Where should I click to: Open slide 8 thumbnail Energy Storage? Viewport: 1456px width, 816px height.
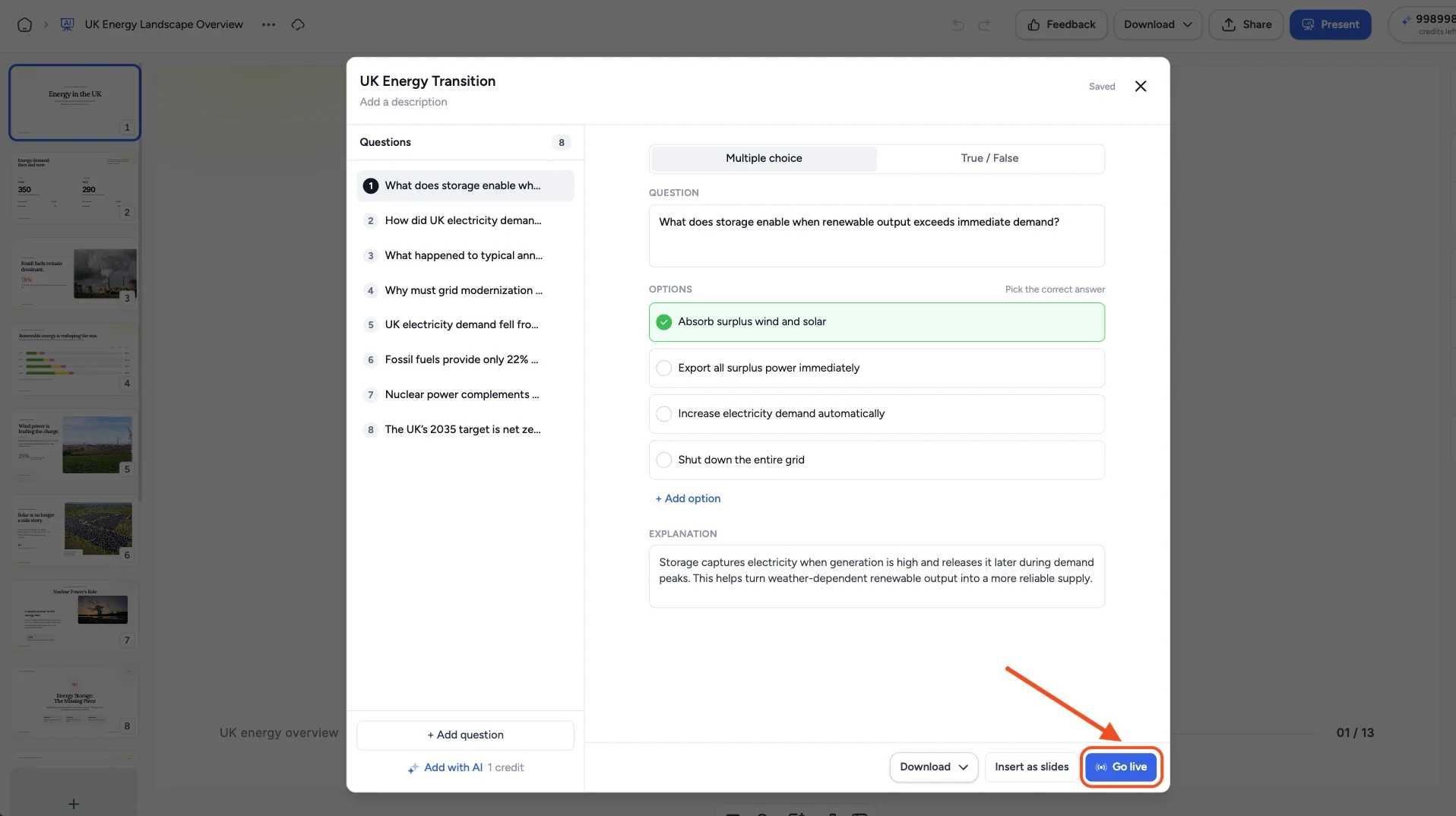pos(74,701)
